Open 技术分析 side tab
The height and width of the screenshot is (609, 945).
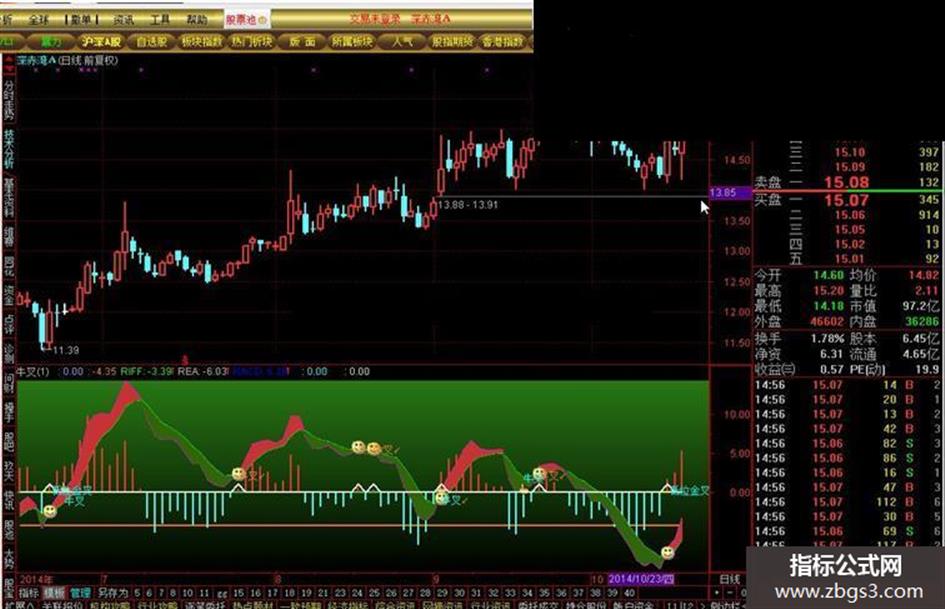click(8, 148)
